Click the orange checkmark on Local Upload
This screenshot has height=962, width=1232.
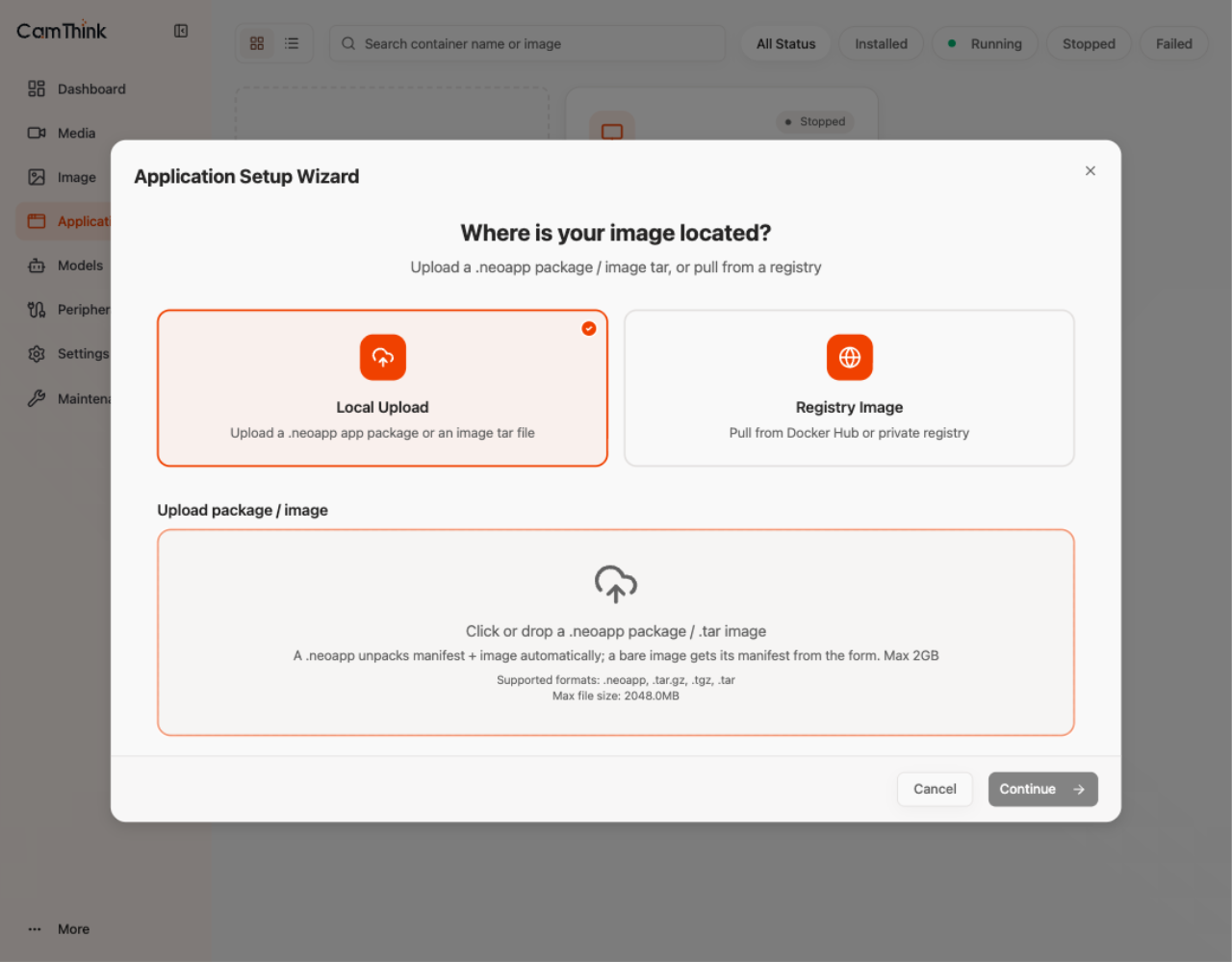point(589,328)
